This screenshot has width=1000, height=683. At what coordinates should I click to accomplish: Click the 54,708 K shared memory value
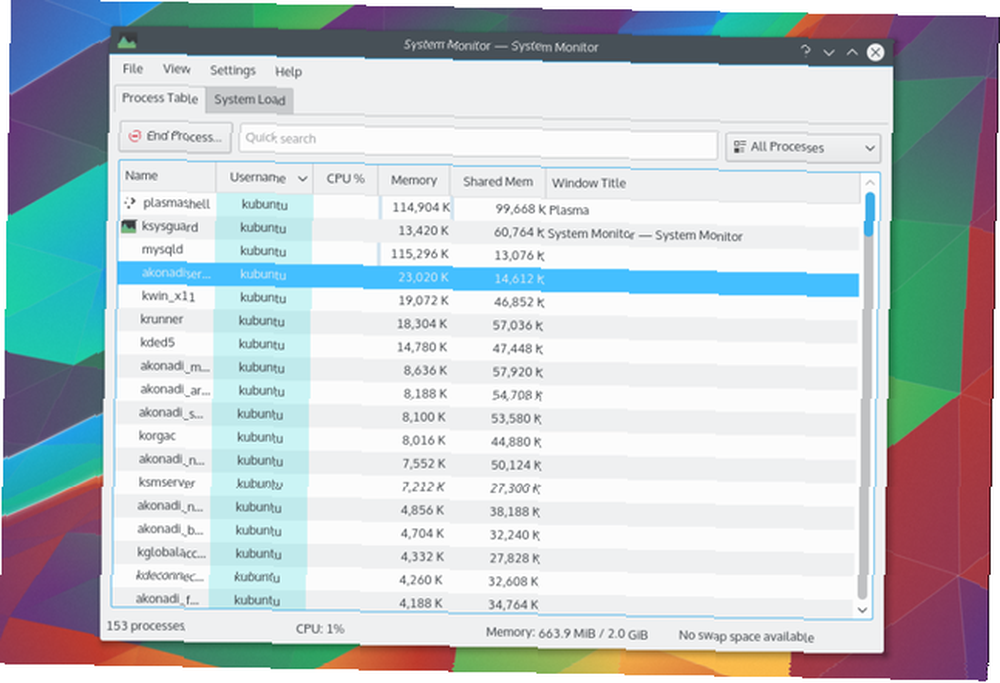[517, 395]
